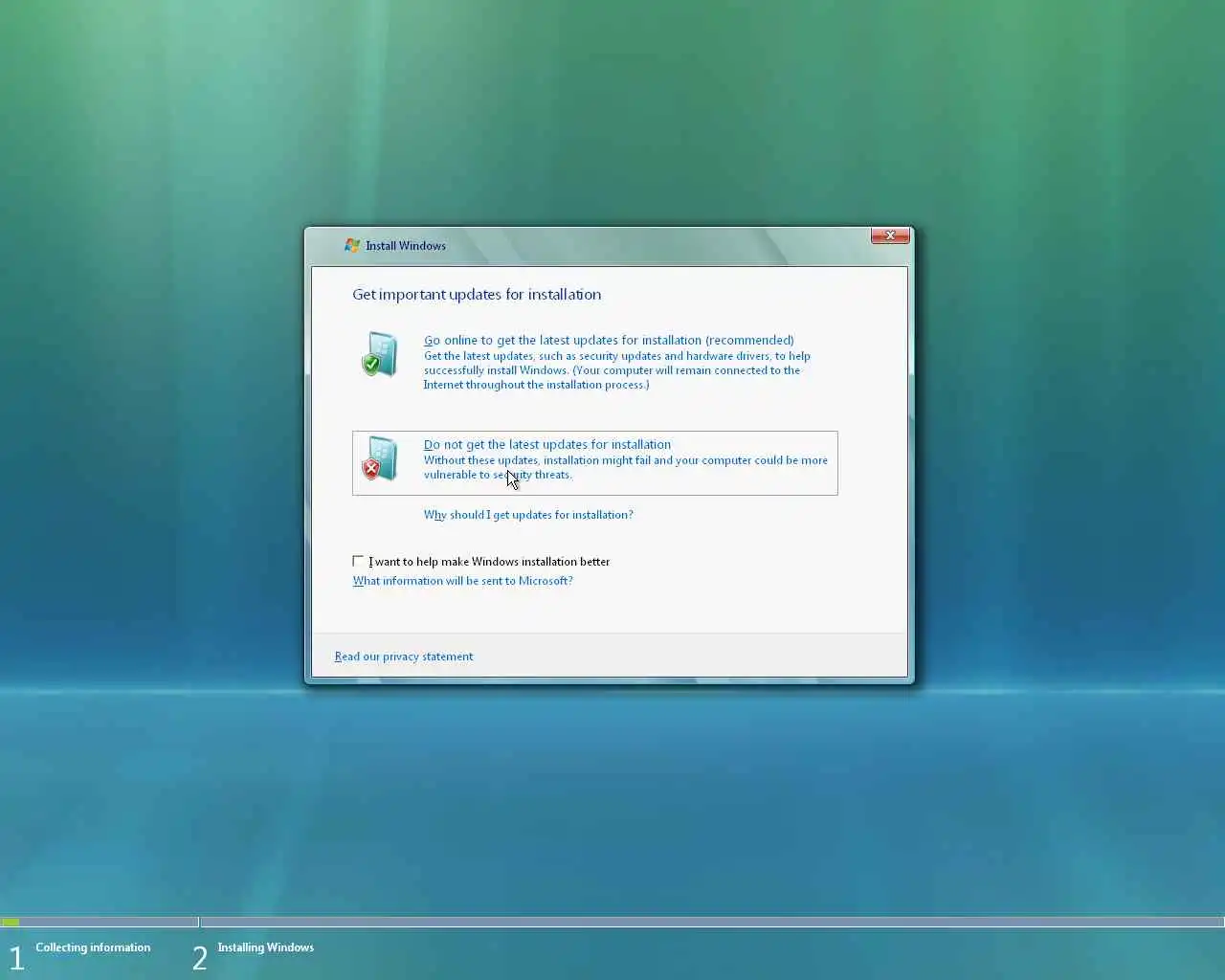Open Read our privacy statement link

click(404, 657)
